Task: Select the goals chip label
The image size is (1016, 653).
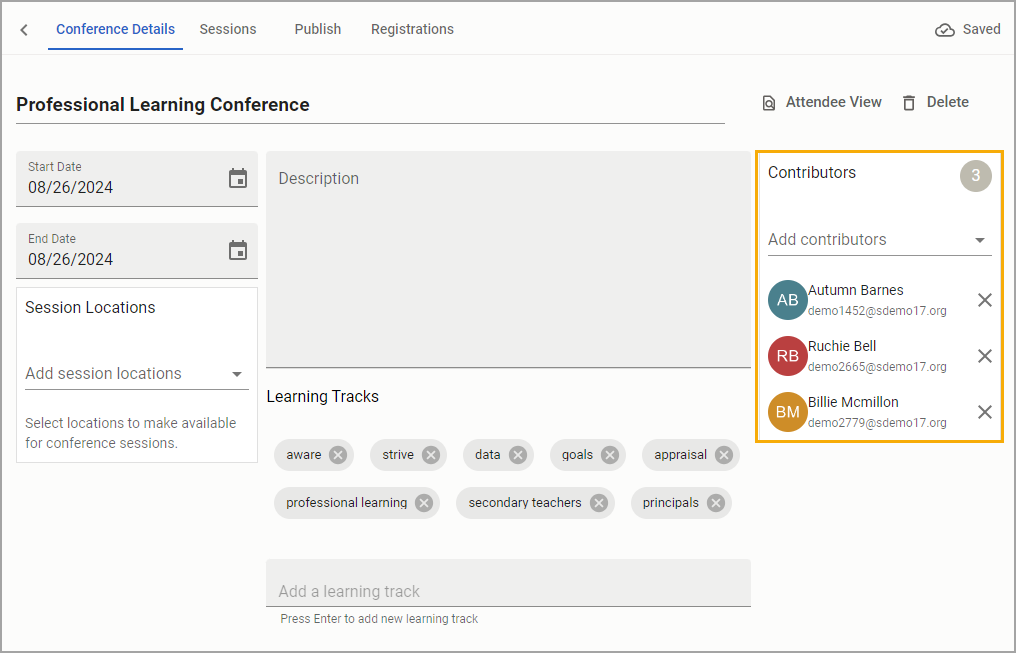Action: [x=577, y=455]
